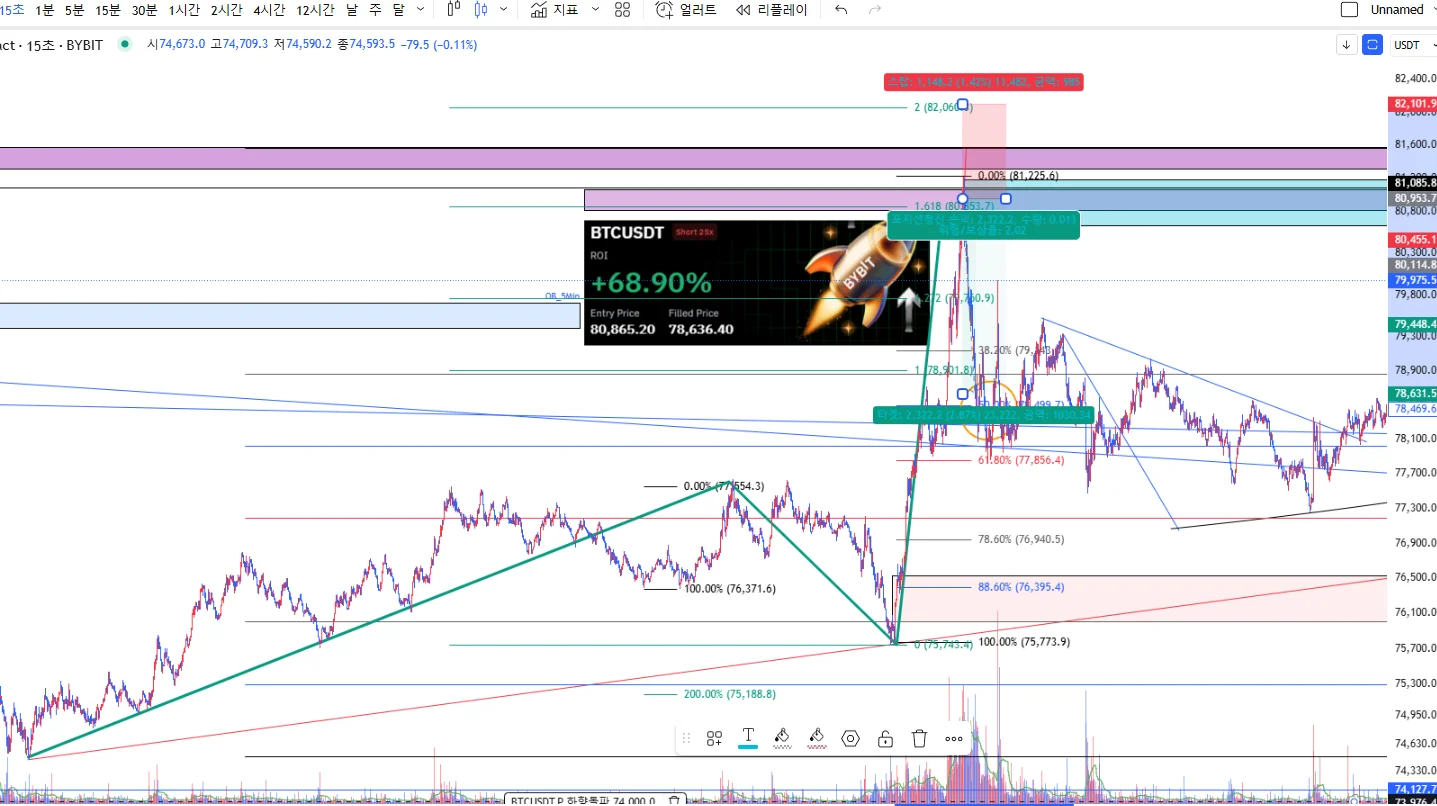Click the downward arrow button above the price scale

pos(1347,45)
